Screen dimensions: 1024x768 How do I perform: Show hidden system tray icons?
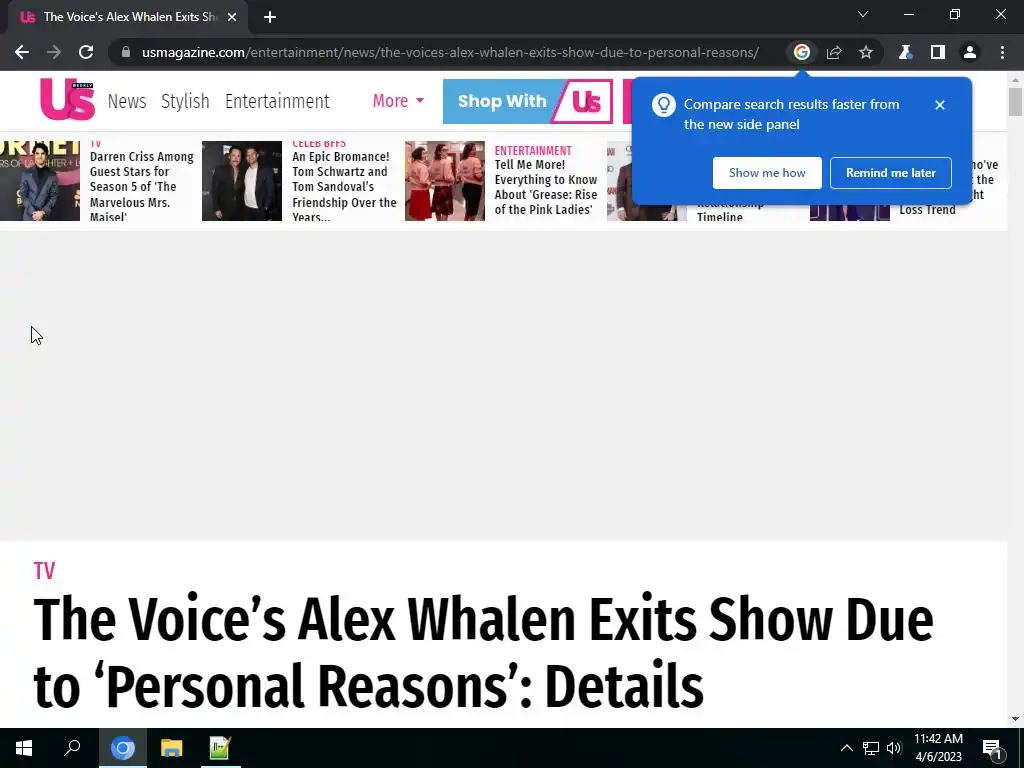click(846, 748)
